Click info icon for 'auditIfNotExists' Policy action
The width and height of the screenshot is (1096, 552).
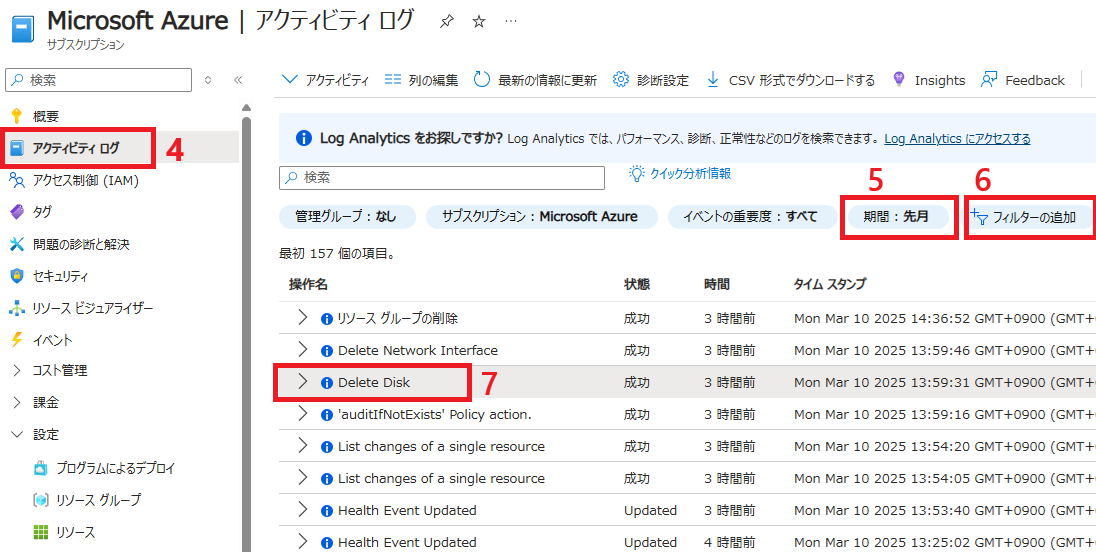click(x=326, y=415)
